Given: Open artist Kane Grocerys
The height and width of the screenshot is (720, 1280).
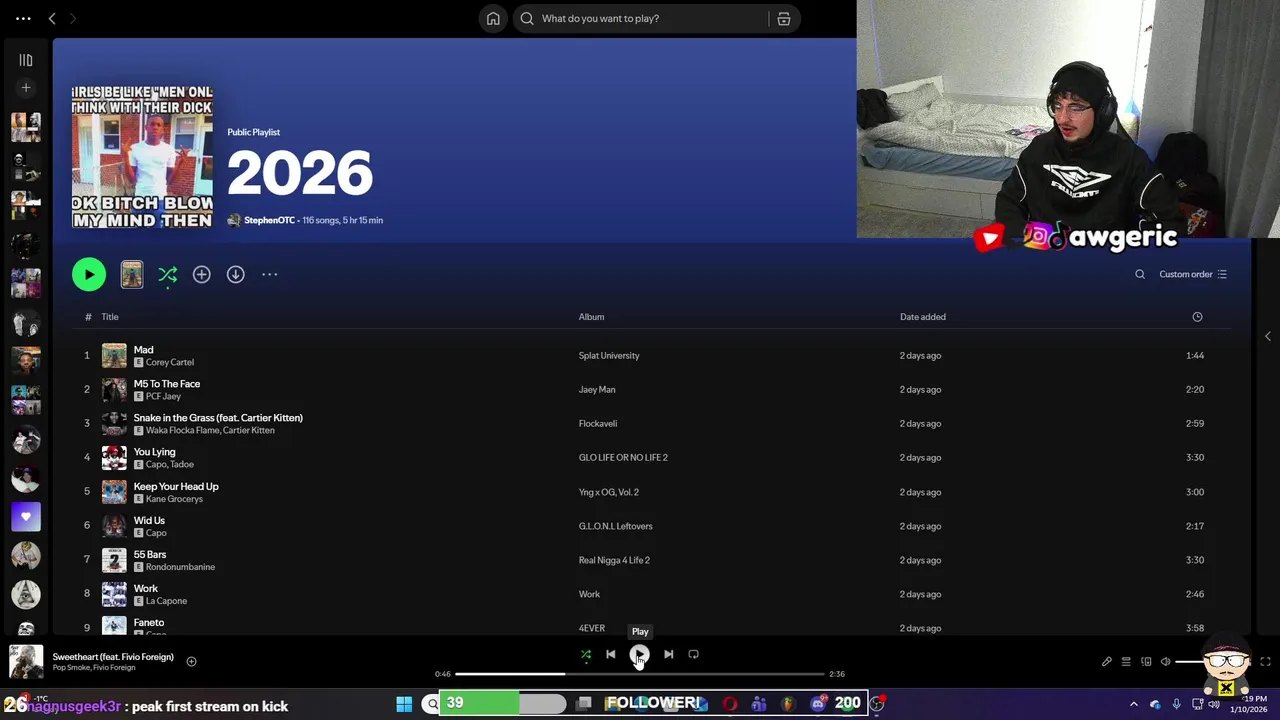Looking at the screenshot, I should pyautogui.click(x=174, y=499).
